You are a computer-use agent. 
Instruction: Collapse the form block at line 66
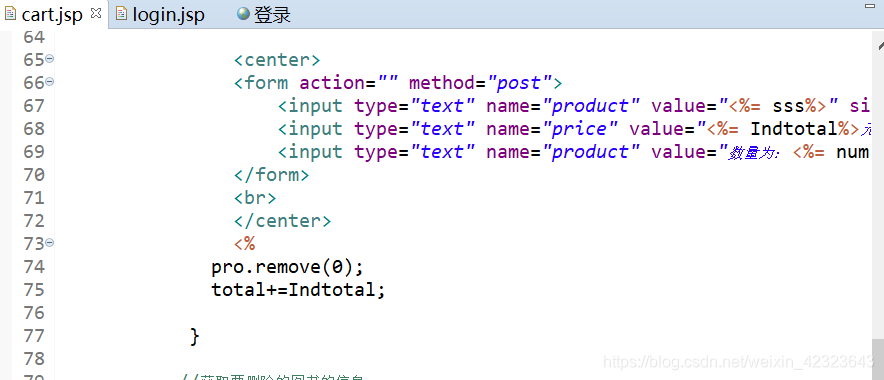coord(50,82)
